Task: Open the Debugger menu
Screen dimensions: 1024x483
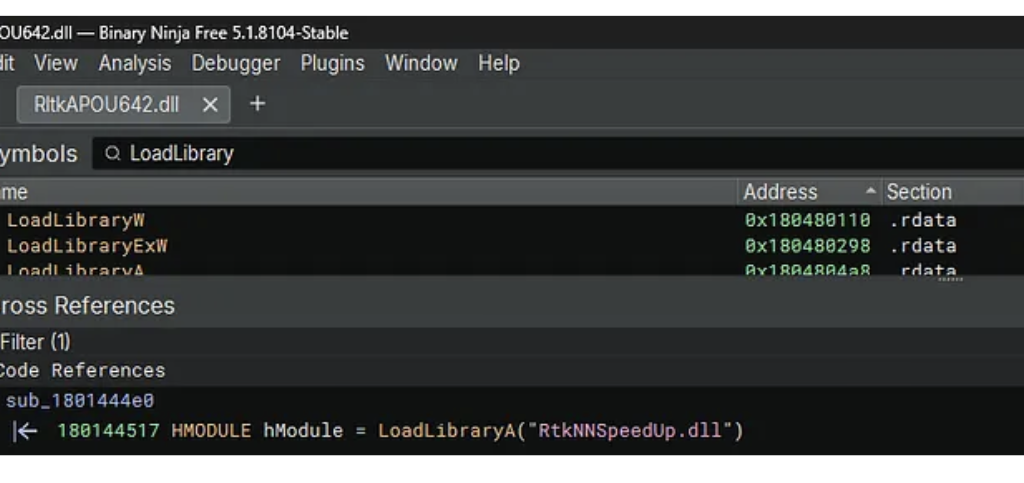Action: [x=236, y=63]
